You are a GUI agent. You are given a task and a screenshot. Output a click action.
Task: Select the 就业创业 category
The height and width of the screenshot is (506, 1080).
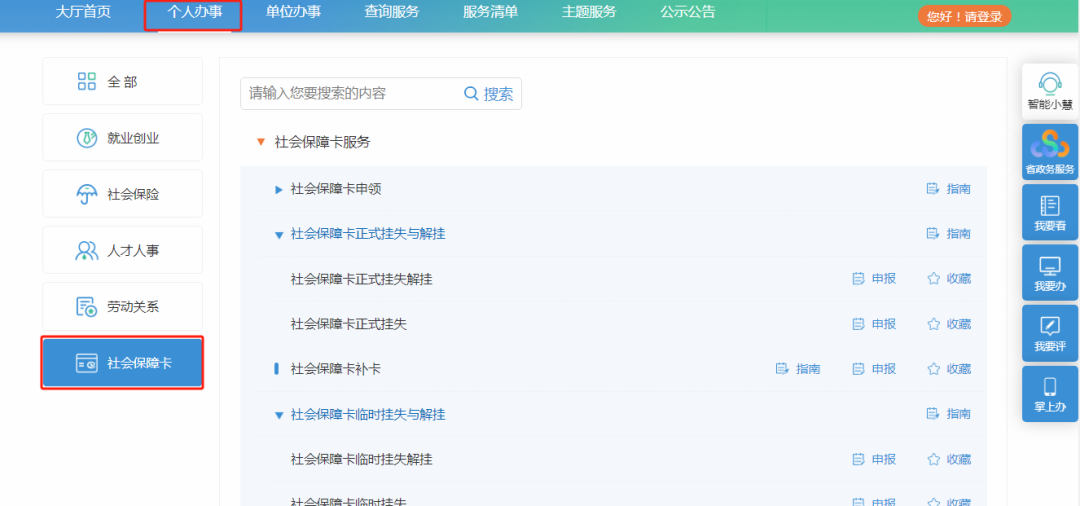(x=123, y=138)
